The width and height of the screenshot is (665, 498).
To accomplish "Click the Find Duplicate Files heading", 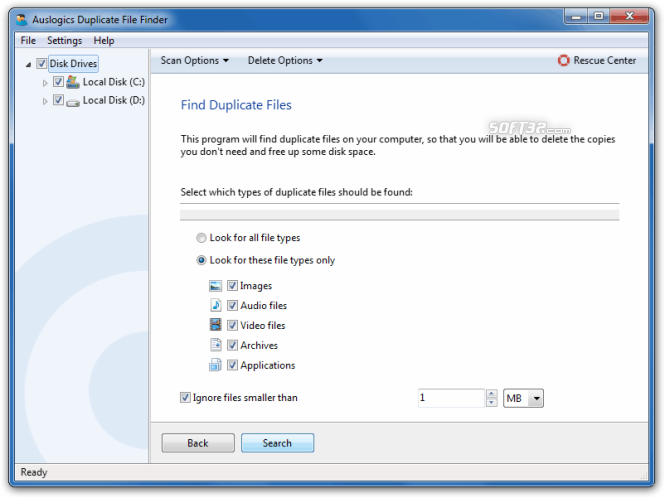I will [x=236, y=105].
